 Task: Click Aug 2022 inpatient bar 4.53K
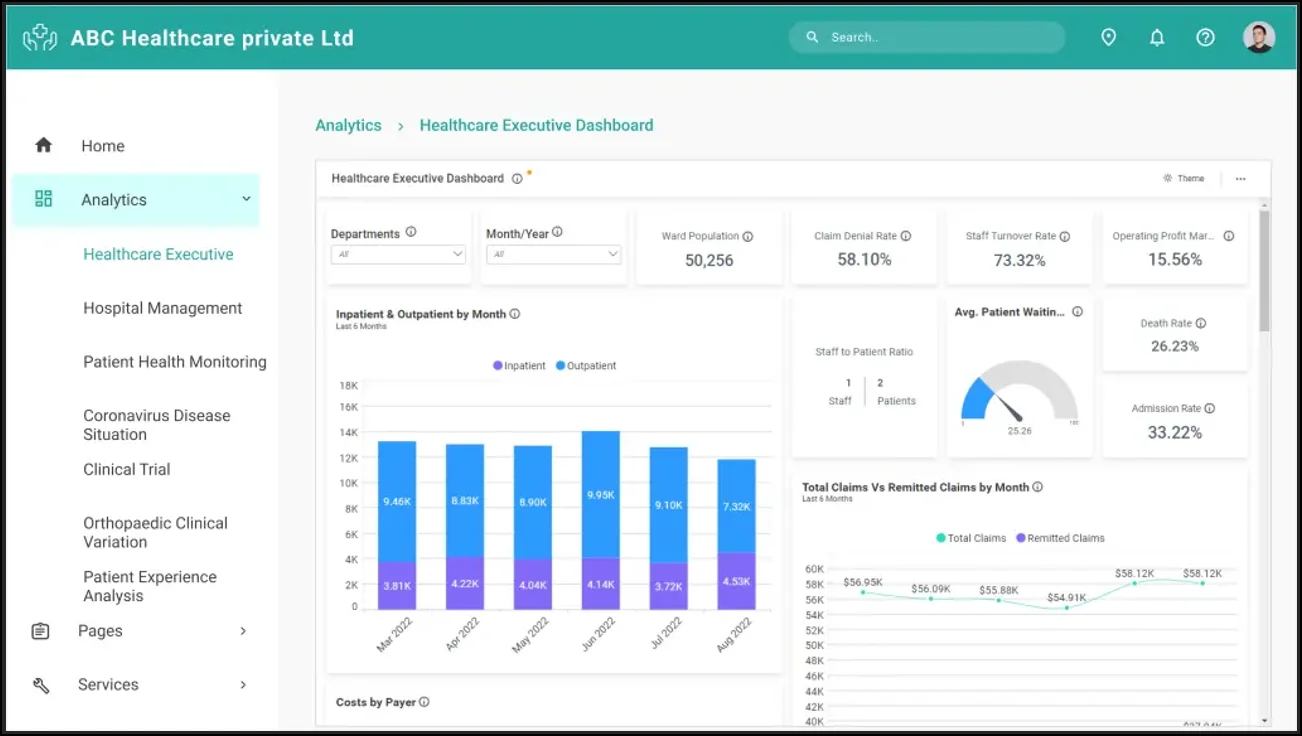click(x=737, y=581)
